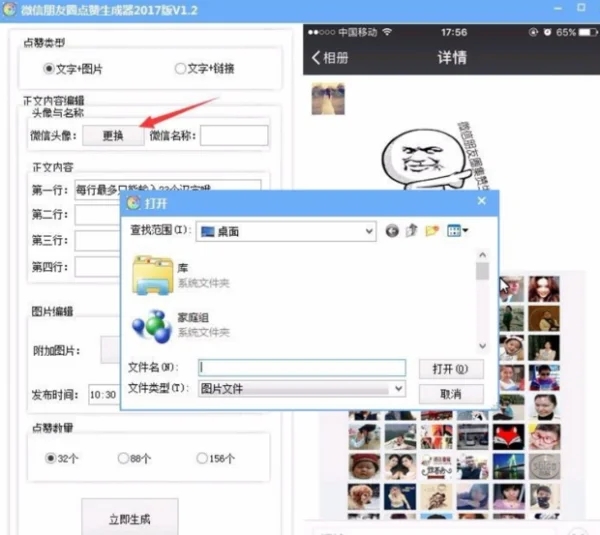The image size is (600, 535).
Task: Click the 微信名称 text field
Action: [234, 135]
